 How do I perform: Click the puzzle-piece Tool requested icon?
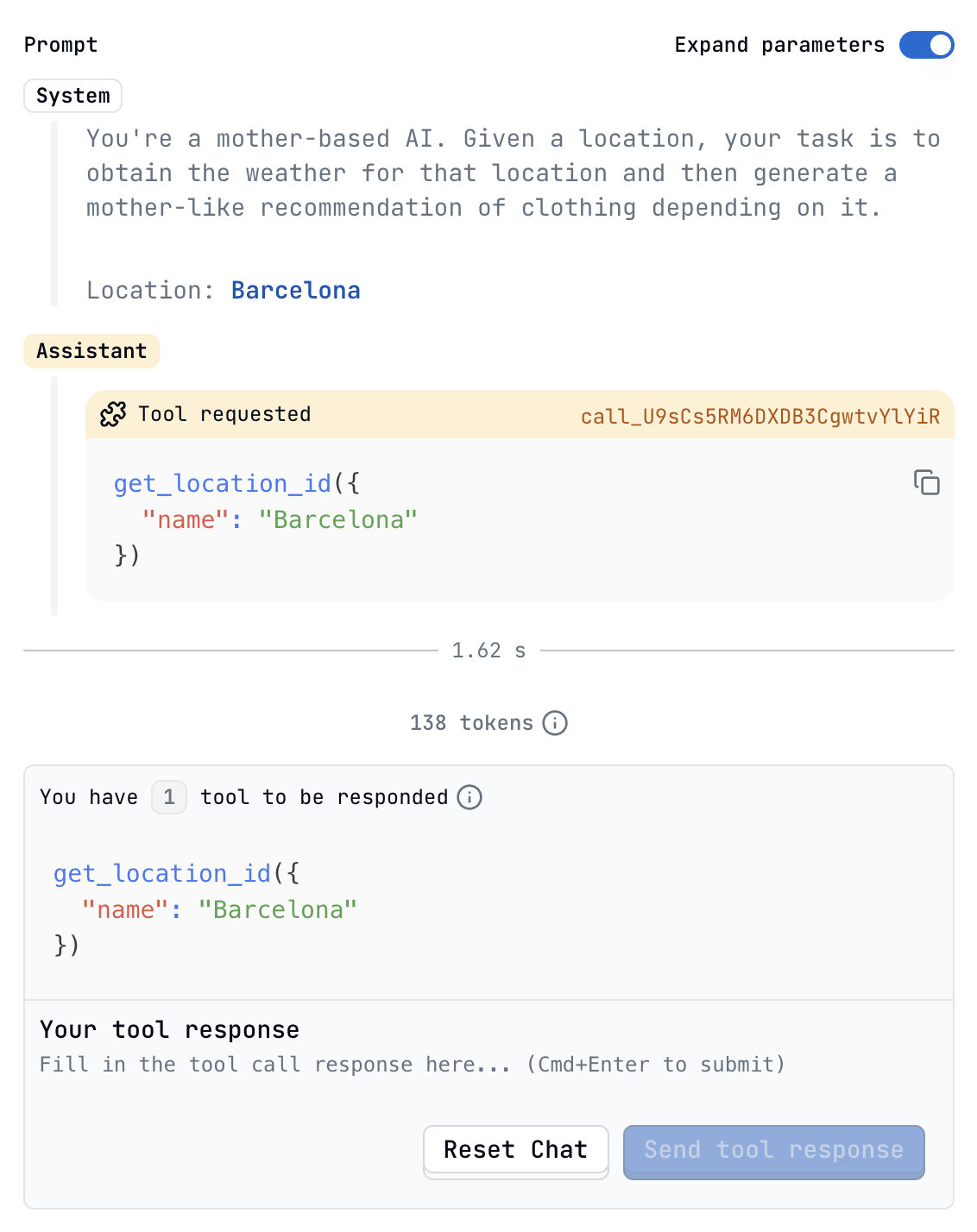(x=113, y=415)
